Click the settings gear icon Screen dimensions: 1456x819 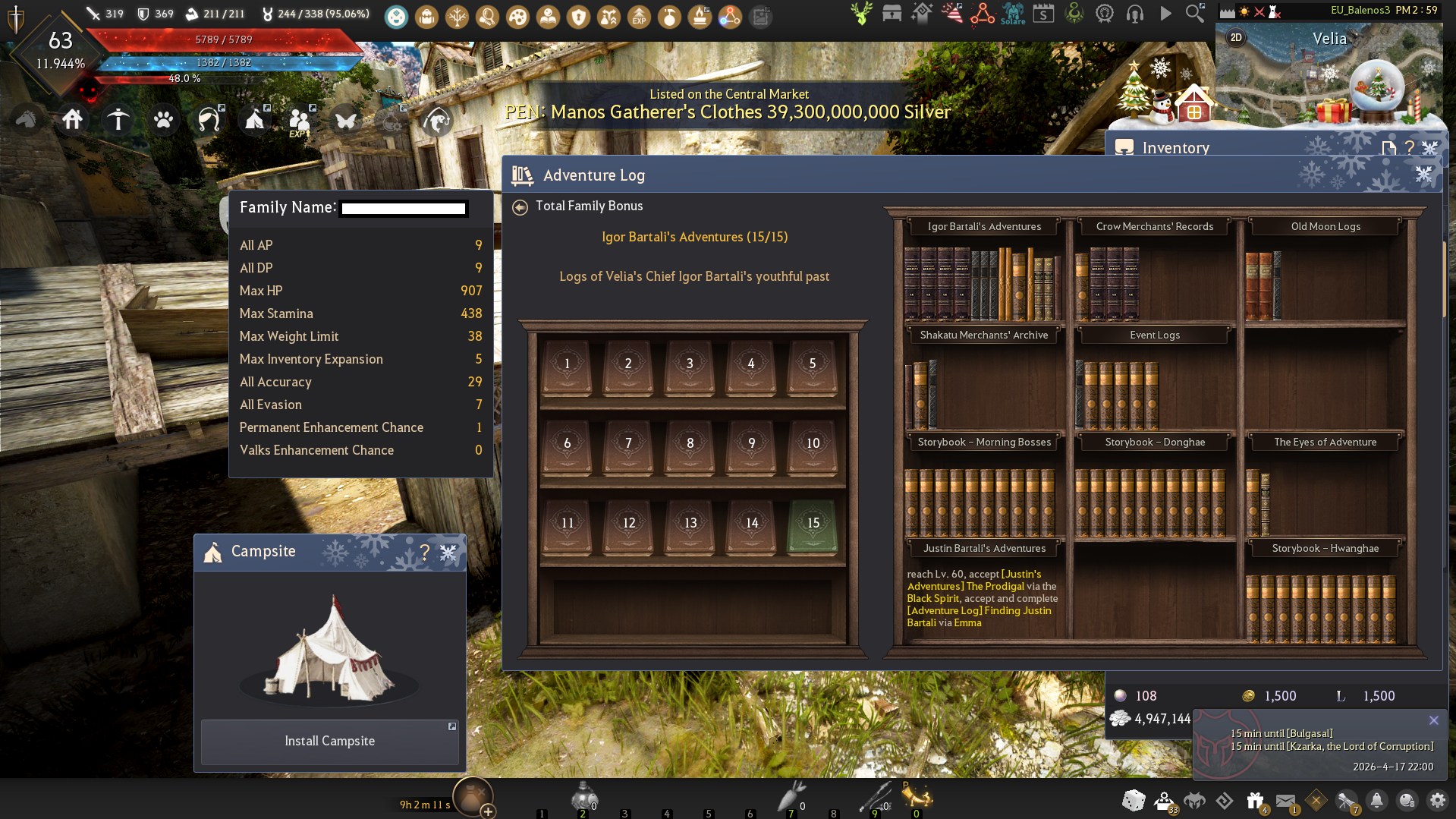point(1437,800)
